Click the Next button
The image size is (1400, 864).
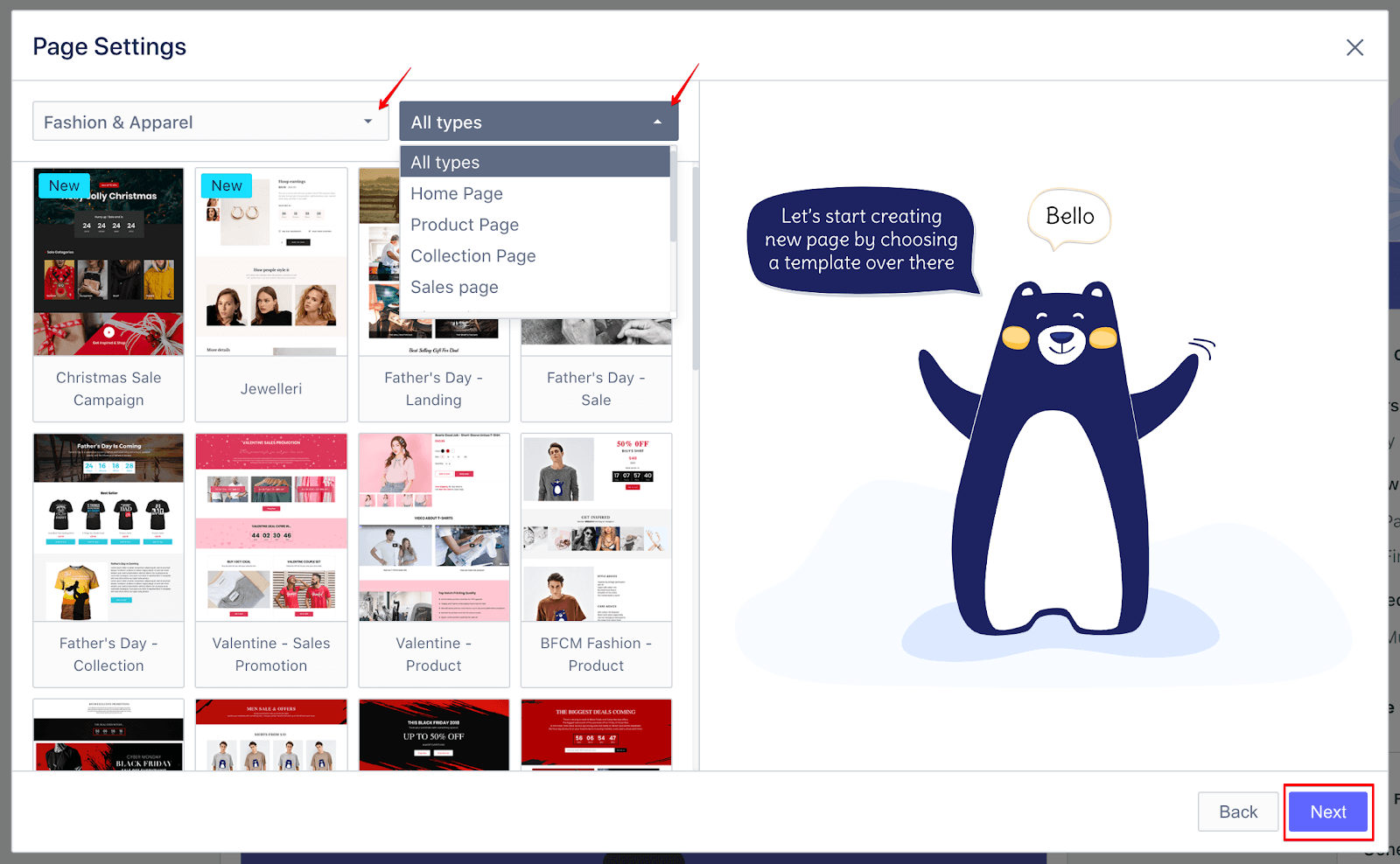[x=1327, y=812]
